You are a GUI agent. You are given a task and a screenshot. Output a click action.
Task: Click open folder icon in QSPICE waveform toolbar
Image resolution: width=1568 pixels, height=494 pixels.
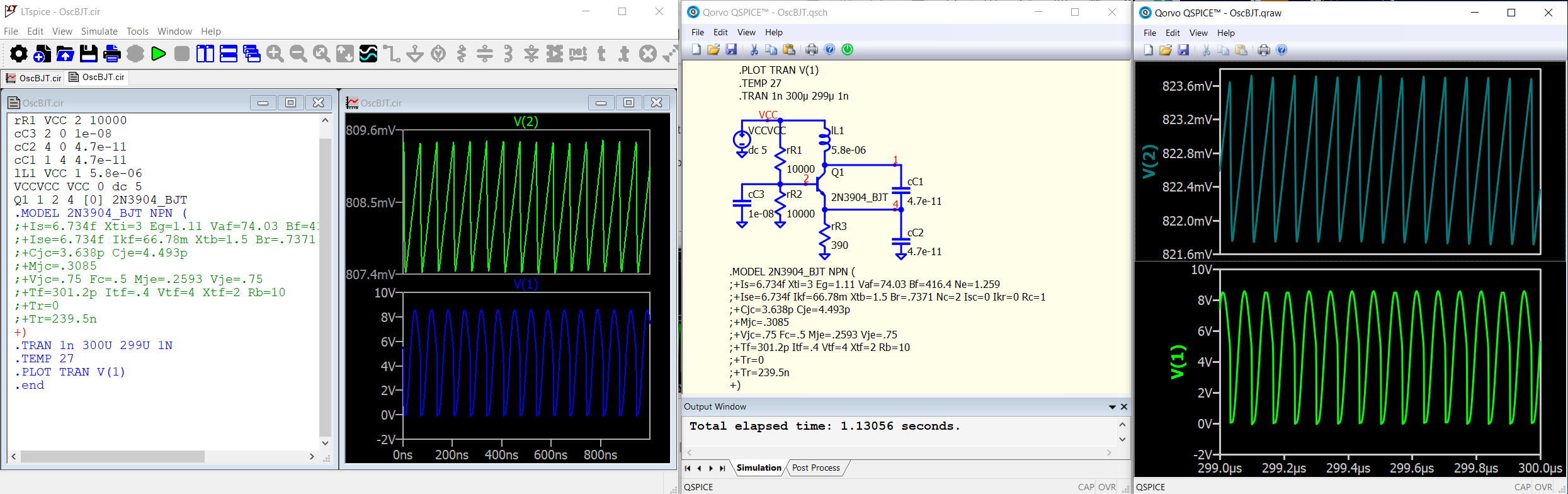point(1166,50)
